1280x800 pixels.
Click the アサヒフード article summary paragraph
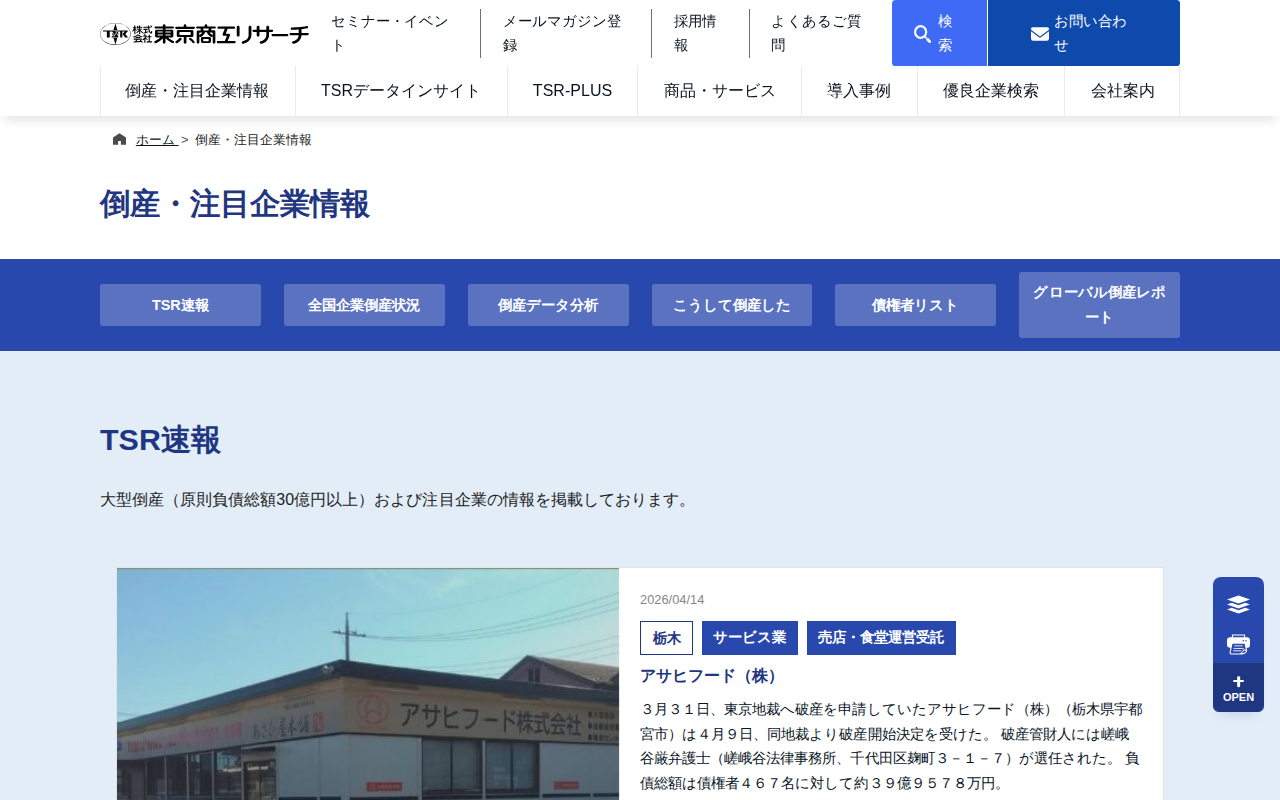tap(891, 746)
